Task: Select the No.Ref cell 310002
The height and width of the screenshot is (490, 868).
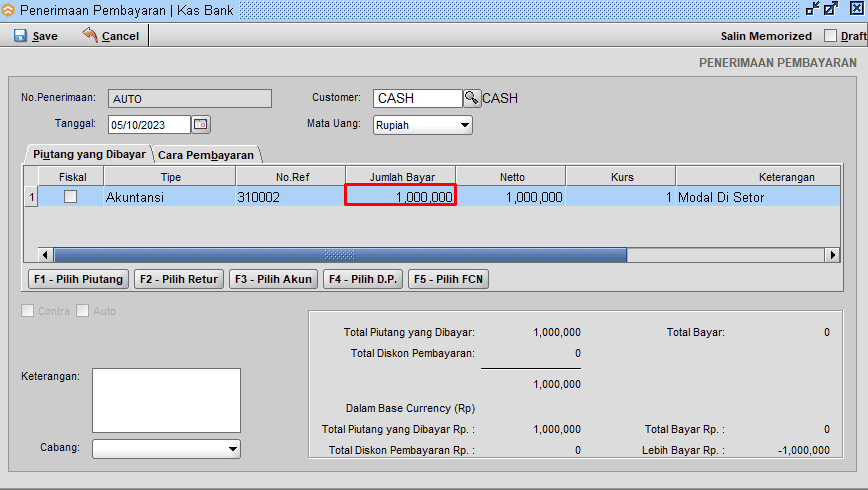Action: [x=291, y=197]
